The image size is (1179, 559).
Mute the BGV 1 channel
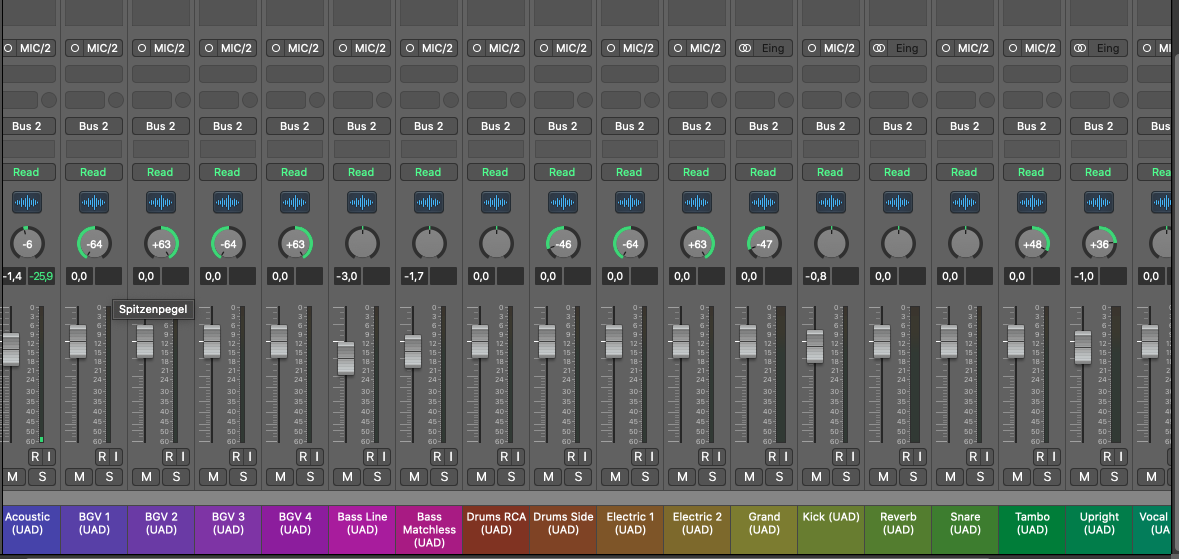(79, 476)
